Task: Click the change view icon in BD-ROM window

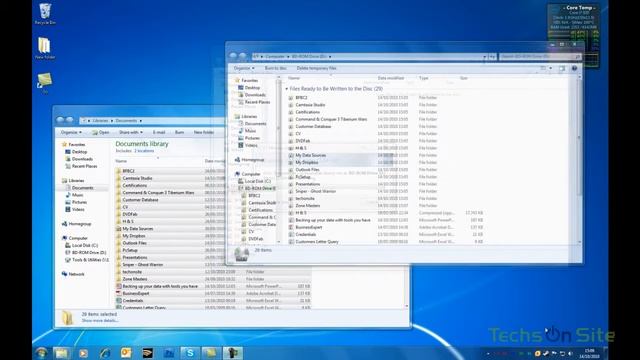Action: 543,68
